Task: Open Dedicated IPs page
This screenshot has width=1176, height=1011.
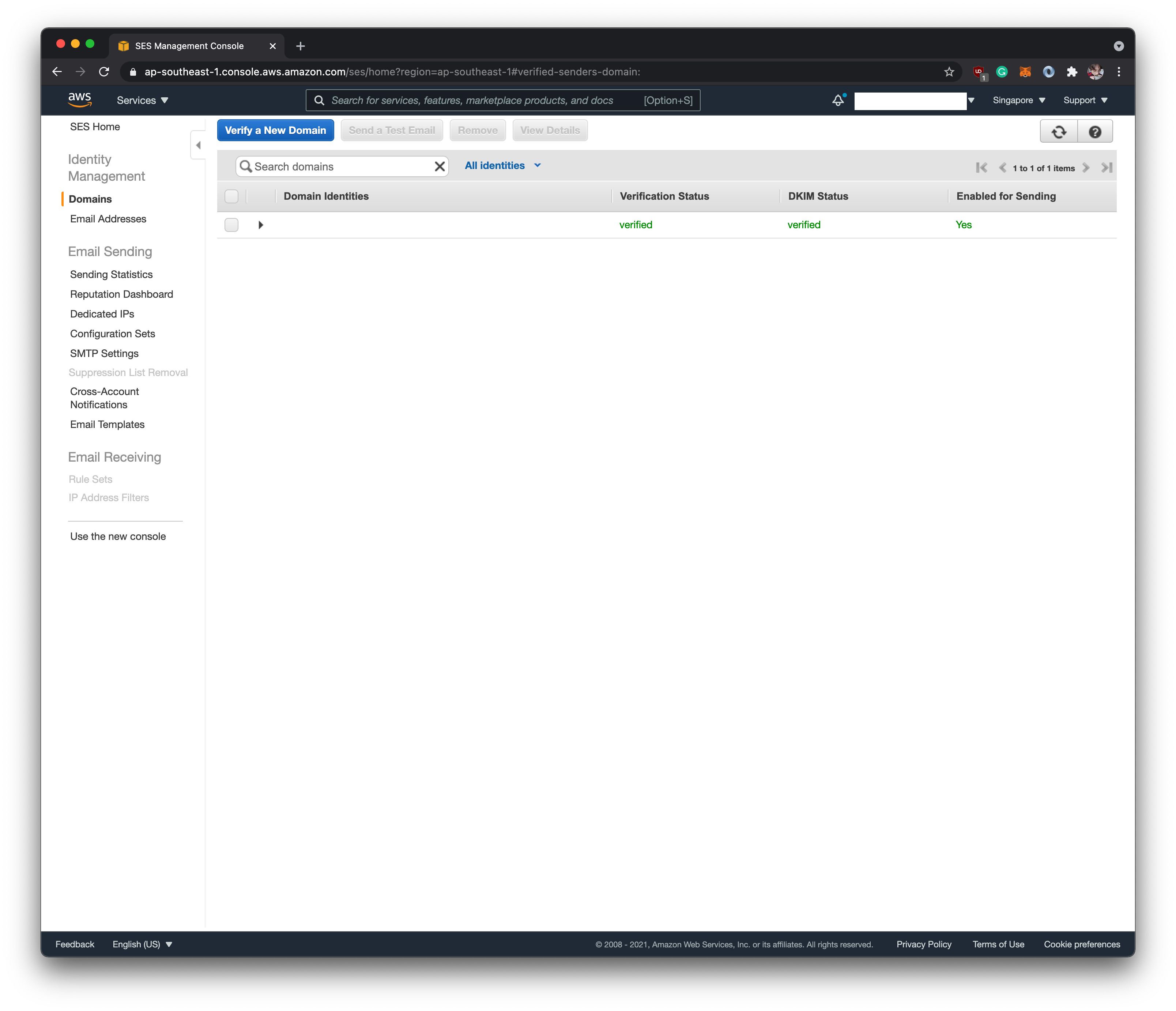Action: pyautogui.click(x=102, y=314)
